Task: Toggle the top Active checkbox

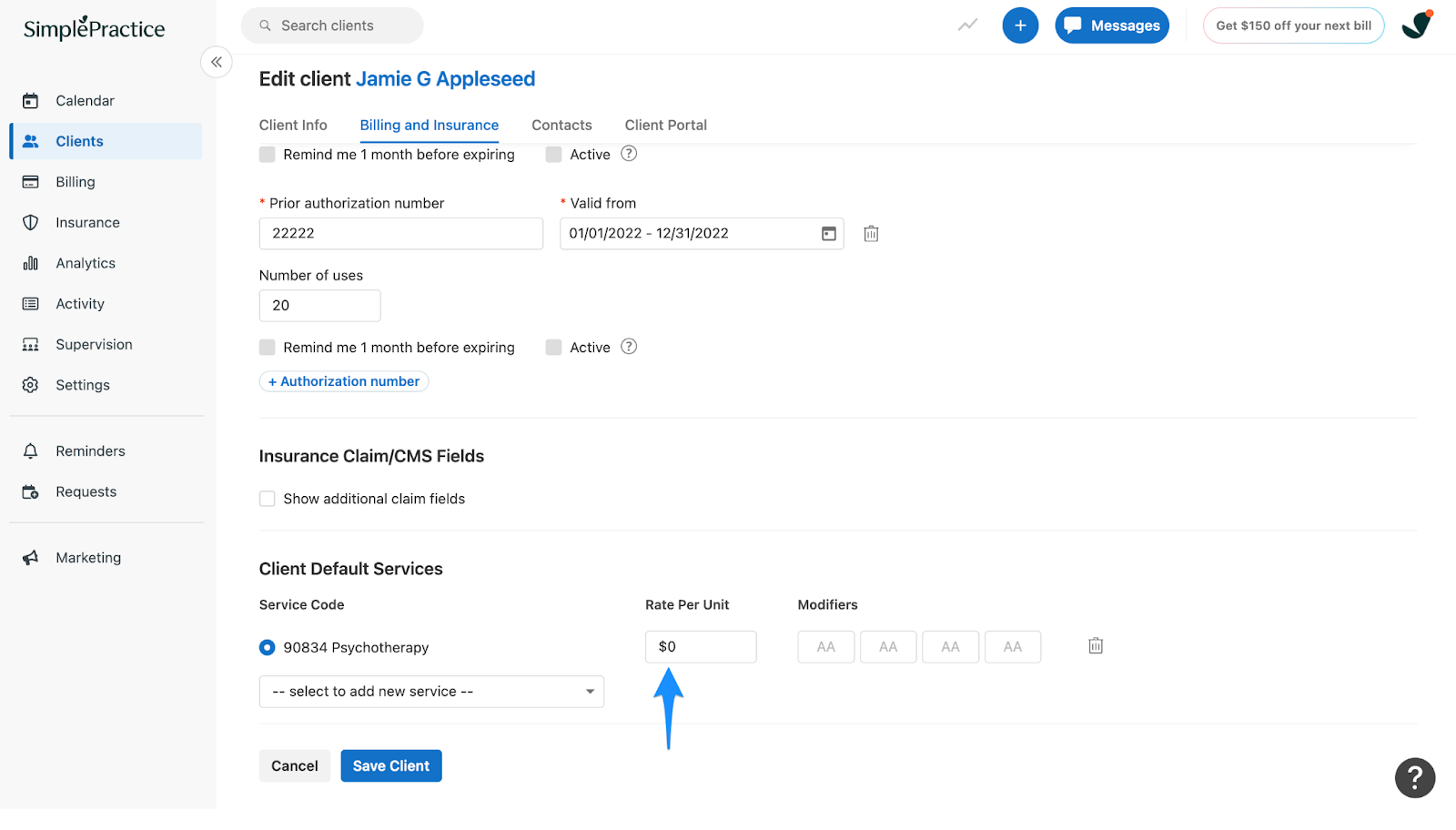Action: pos(553,155)
